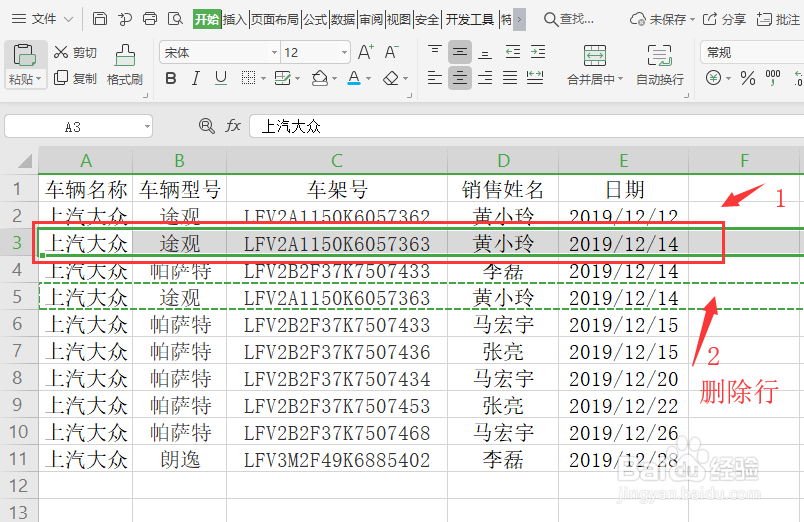Open Print Preview icon

coord(176,19)
